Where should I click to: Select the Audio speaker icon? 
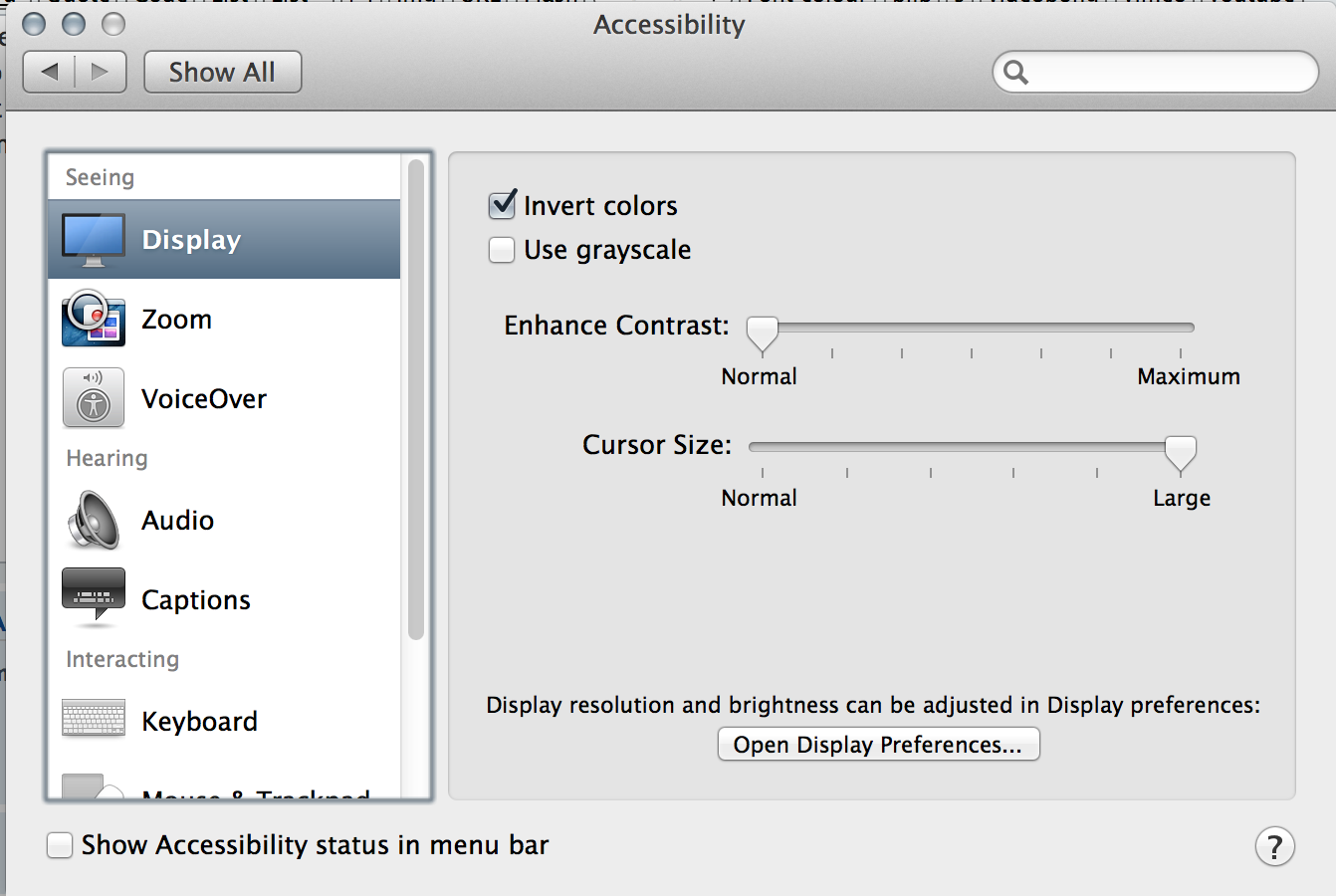[94, 520]
